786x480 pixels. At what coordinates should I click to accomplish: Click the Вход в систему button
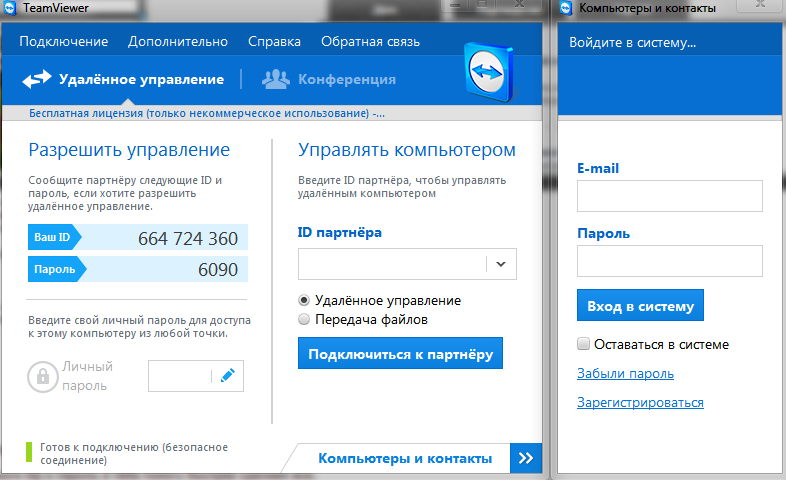pyautogui.click(x=640, y=305)
